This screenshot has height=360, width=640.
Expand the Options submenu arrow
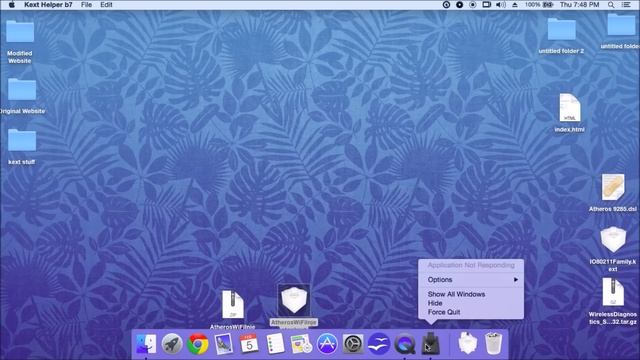pos(516,280)
